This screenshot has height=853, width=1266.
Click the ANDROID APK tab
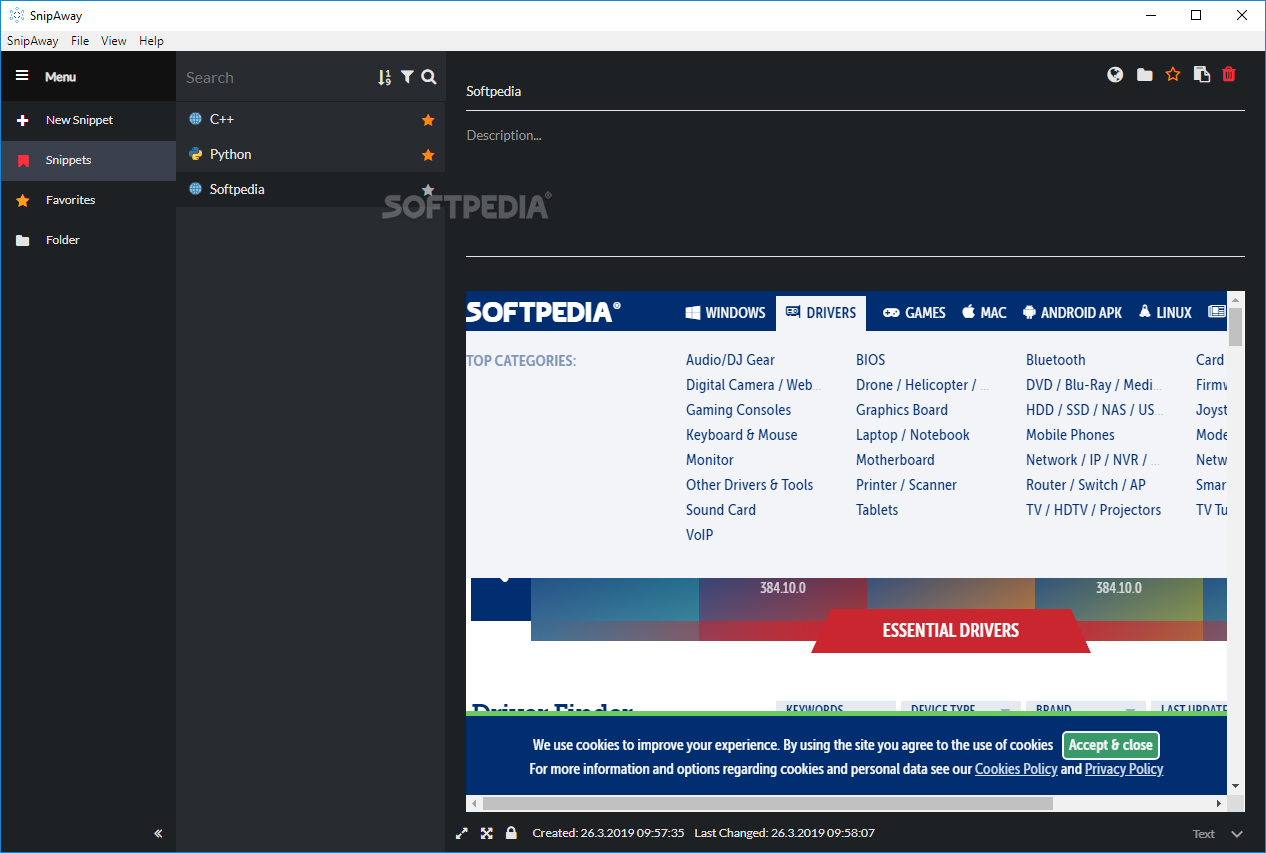[x=1072, y=312]
